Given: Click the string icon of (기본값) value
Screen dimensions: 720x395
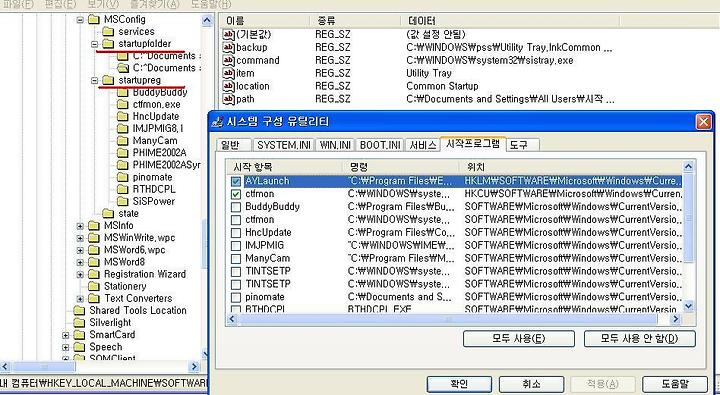Looking at the screenshot, I should pyautogui.click(x=228, y=34).
